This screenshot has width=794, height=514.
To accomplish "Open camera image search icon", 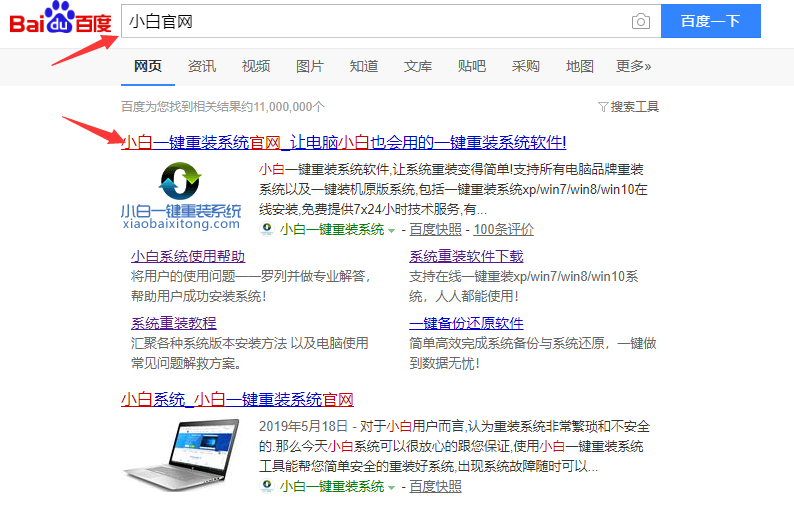I will click(641, 21).
